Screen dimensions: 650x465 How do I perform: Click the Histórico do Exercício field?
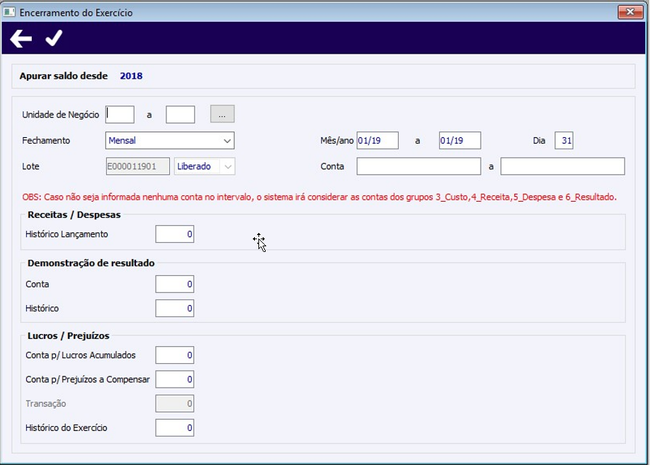pos(175,428)
